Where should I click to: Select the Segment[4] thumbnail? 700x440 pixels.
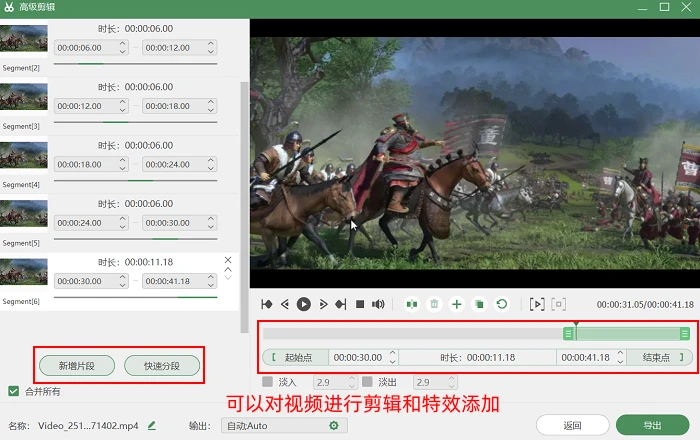(x=24, y=155)
